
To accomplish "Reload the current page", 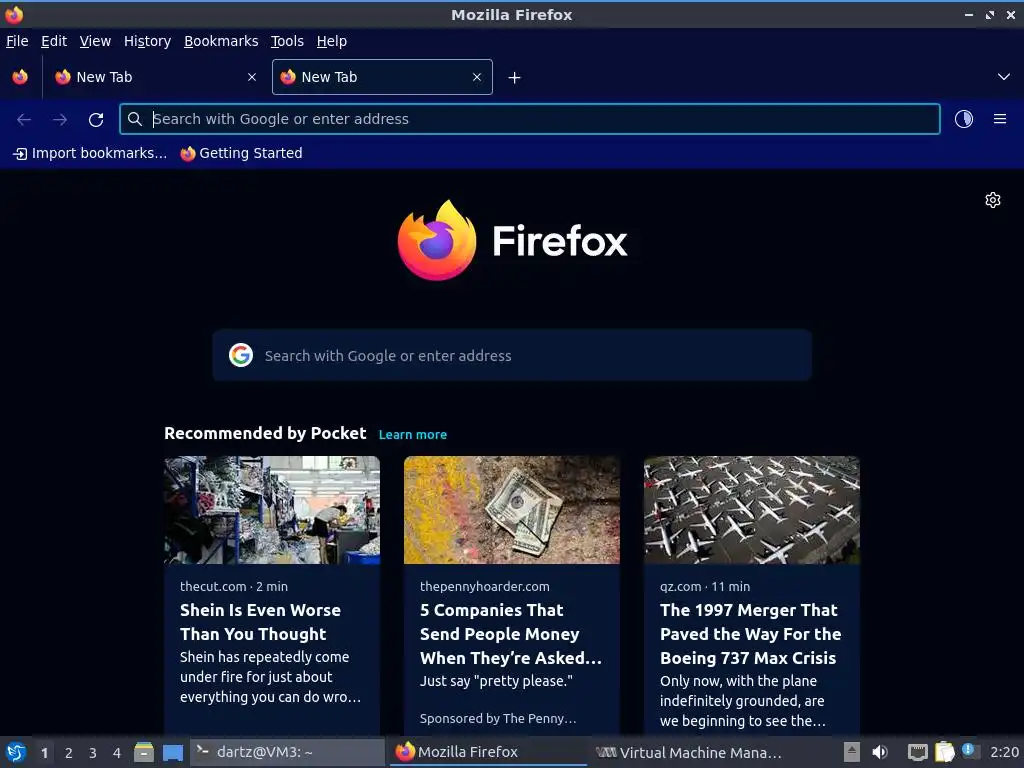I will tap(96, 120).
